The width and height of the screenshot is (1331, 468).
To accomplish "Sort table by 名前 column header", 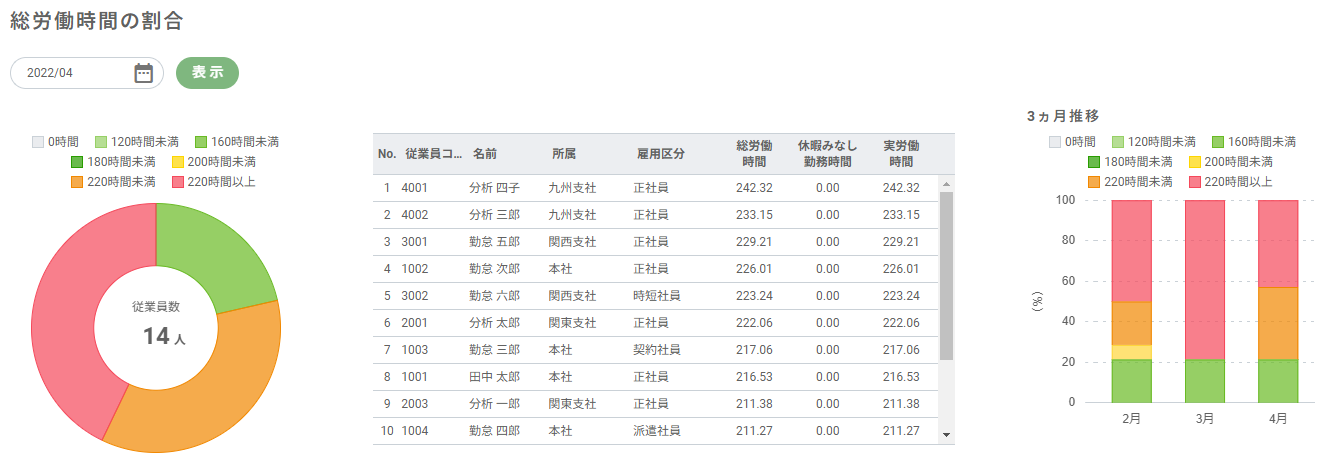I will (x=485, y=154).
